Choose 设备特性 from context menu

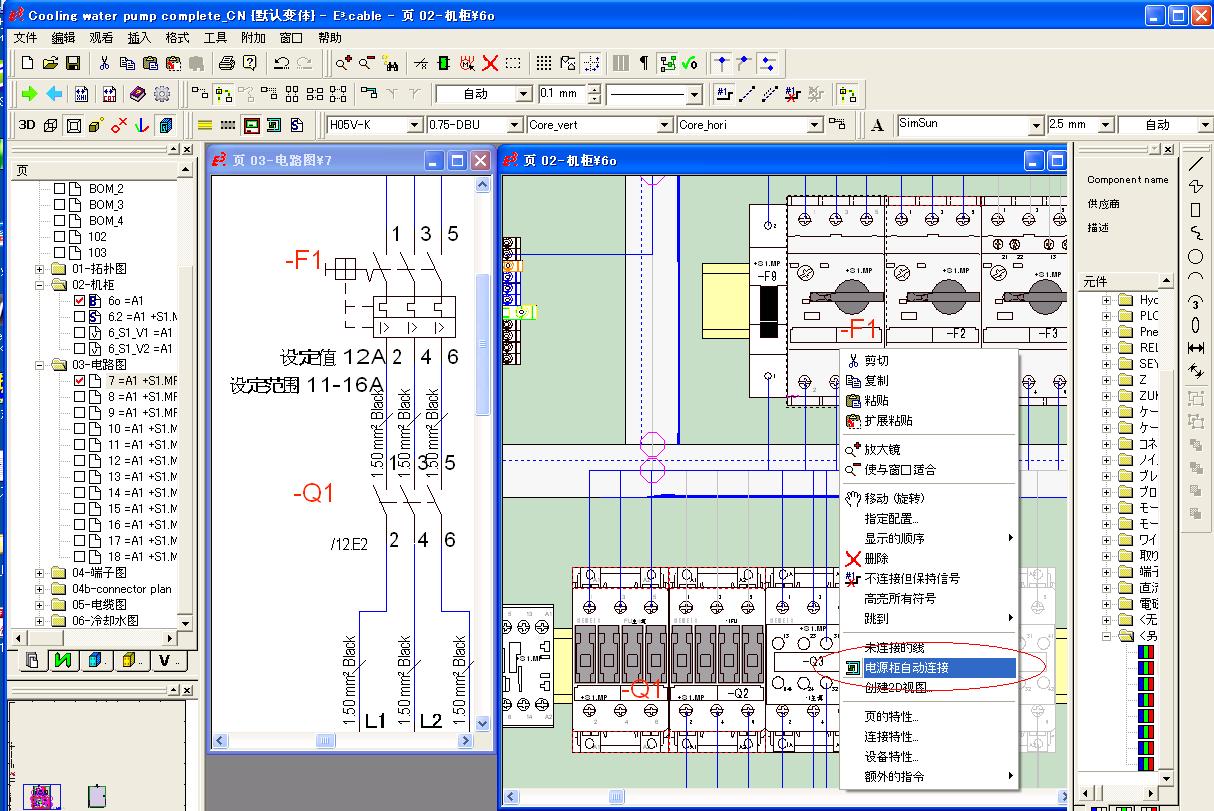coord(928,756)
